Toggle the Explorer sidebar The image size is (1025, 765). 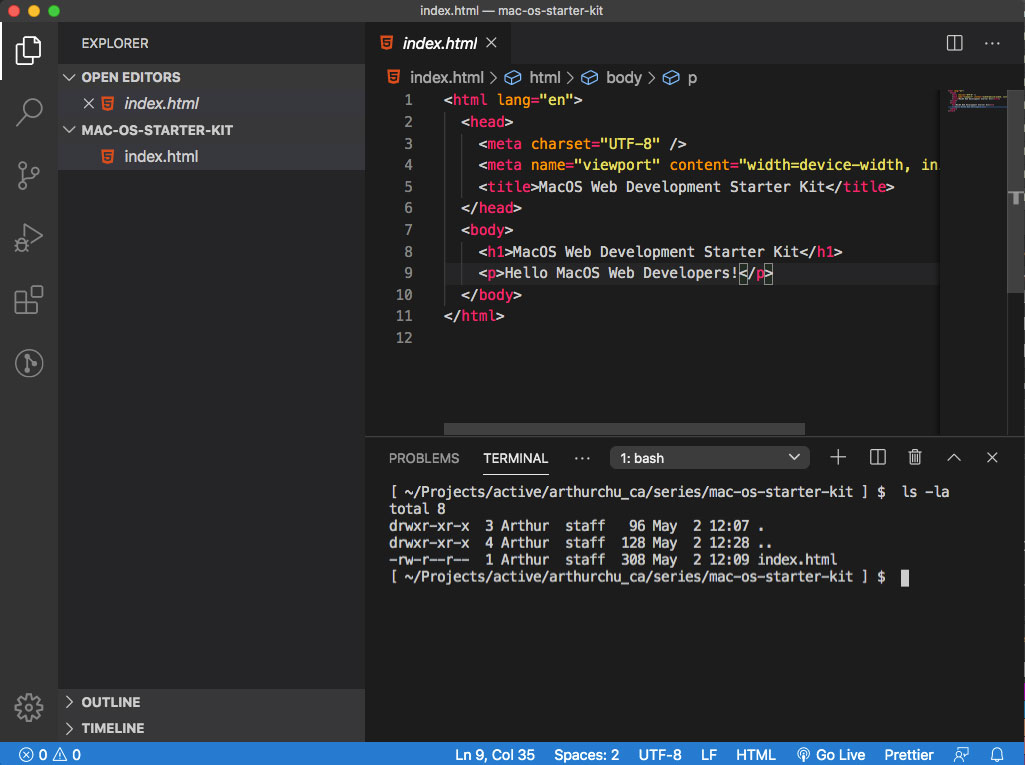[28, 50]
